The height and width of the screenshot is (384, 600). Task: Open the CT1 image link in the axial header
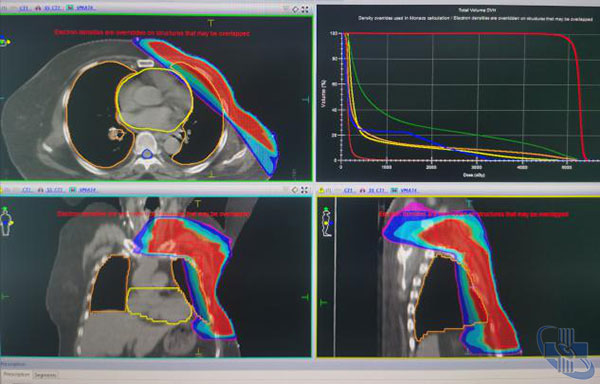pyautogui.click(x=24, y=8)
